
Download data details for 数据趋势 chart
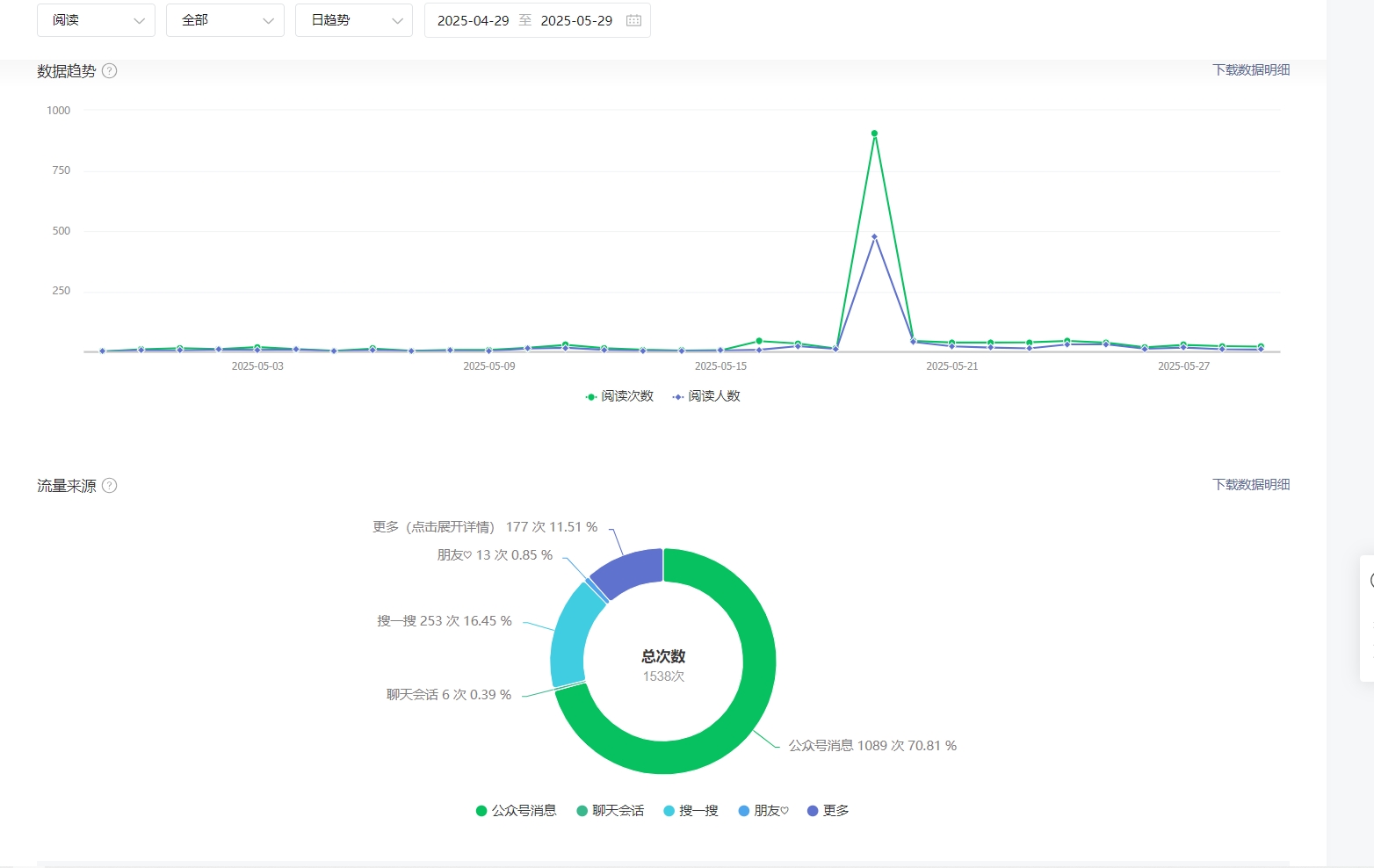click(x=1251, y=70)
